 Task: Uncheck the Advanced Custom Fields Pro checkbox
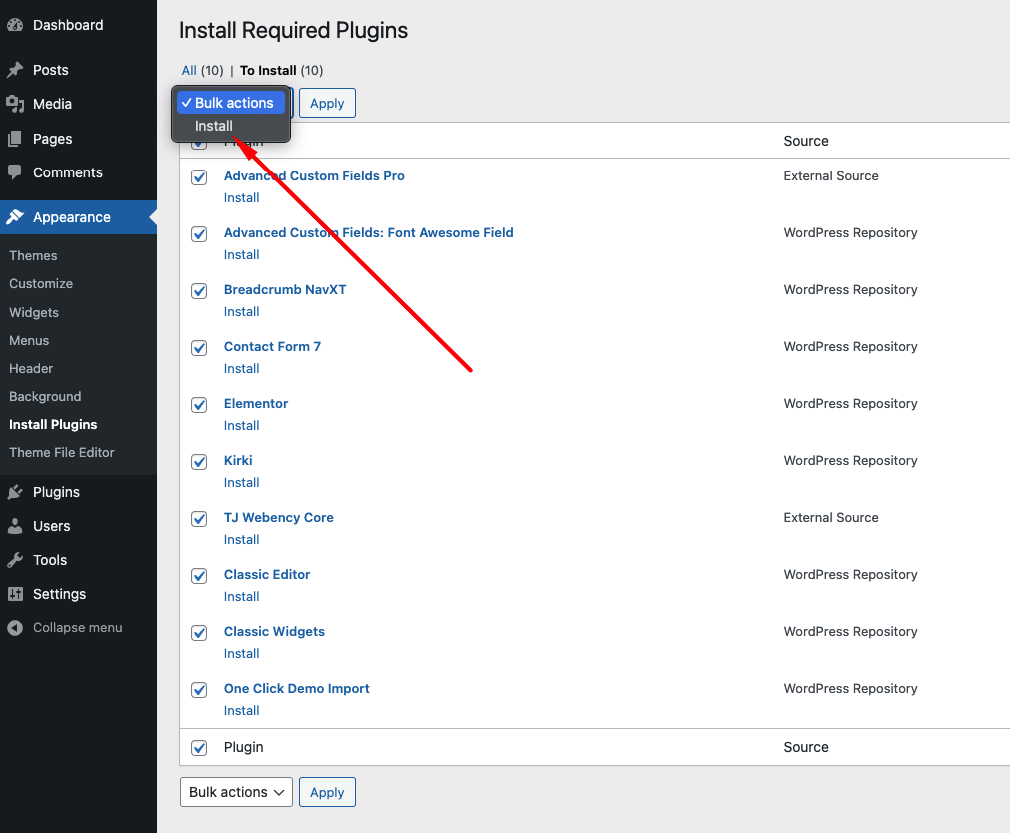(199, 177)
